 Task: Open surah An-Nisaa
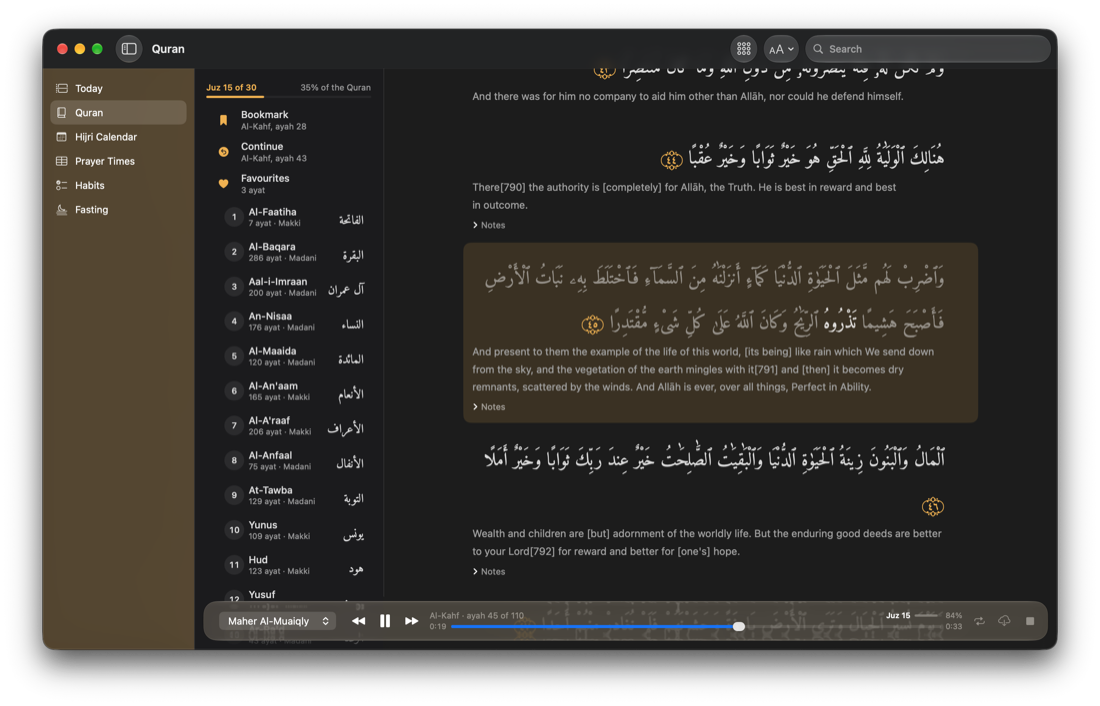click(x=293, y=321)
